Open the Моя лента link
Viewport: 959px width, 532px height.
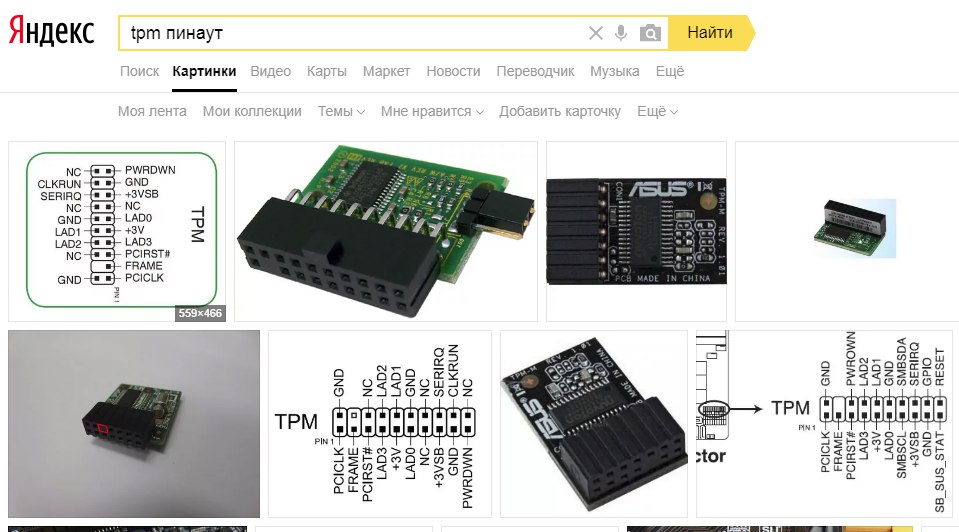(x=152, y=111)
